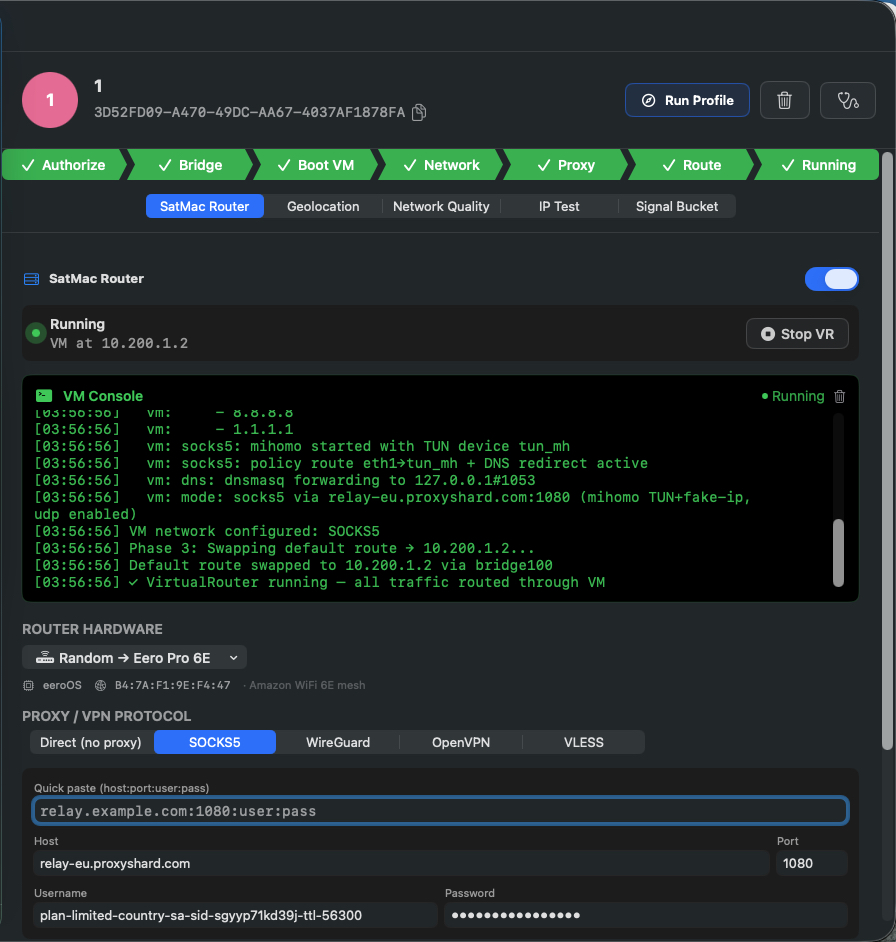Image resolution: width=896 pixels, height=942 pixels.
Task: Click the eeroOS chip icon
Action: pos(28,685)
